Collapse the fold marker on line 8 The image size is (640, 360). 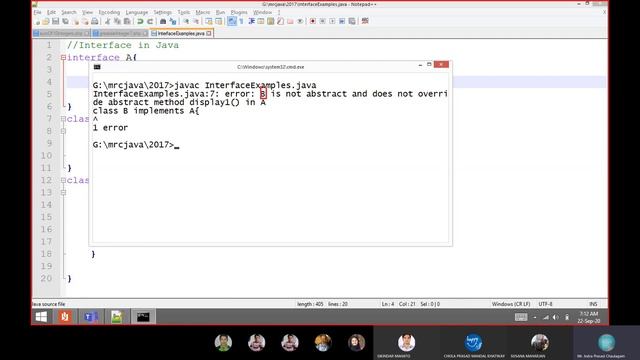tap(63, 131)
